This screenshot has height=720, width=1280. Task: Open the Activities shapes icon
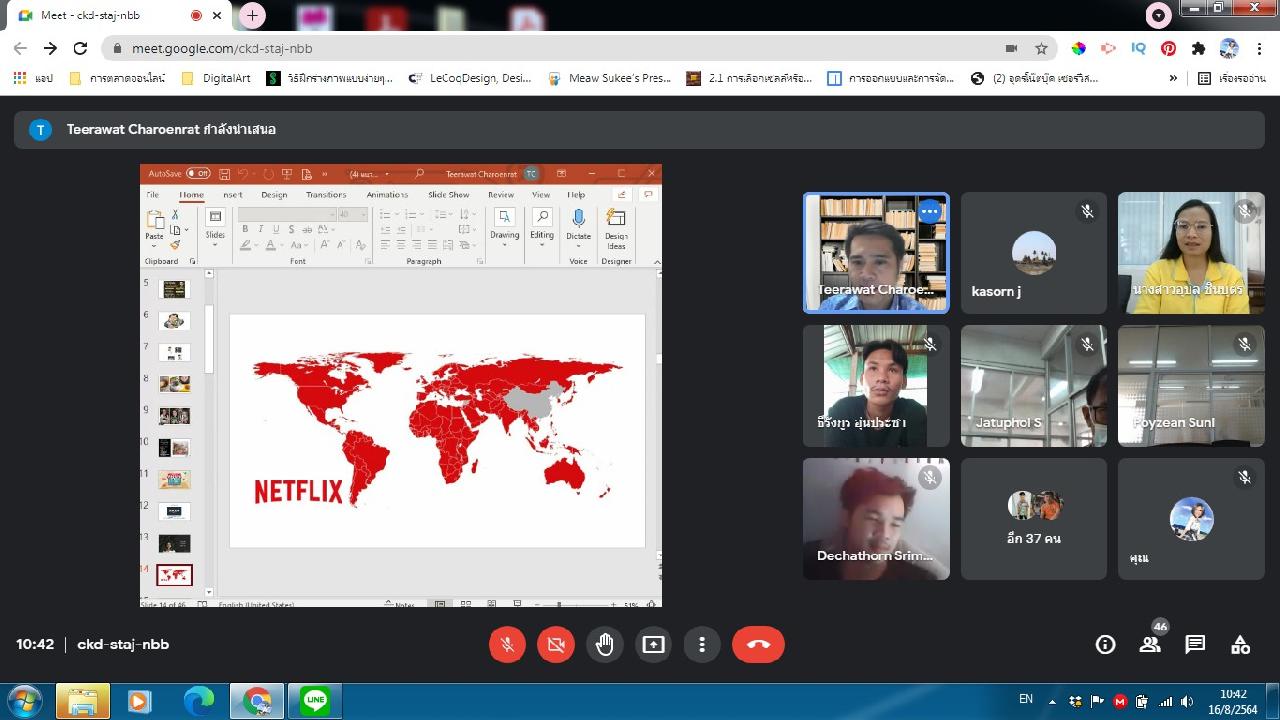tap(1240, 645)
